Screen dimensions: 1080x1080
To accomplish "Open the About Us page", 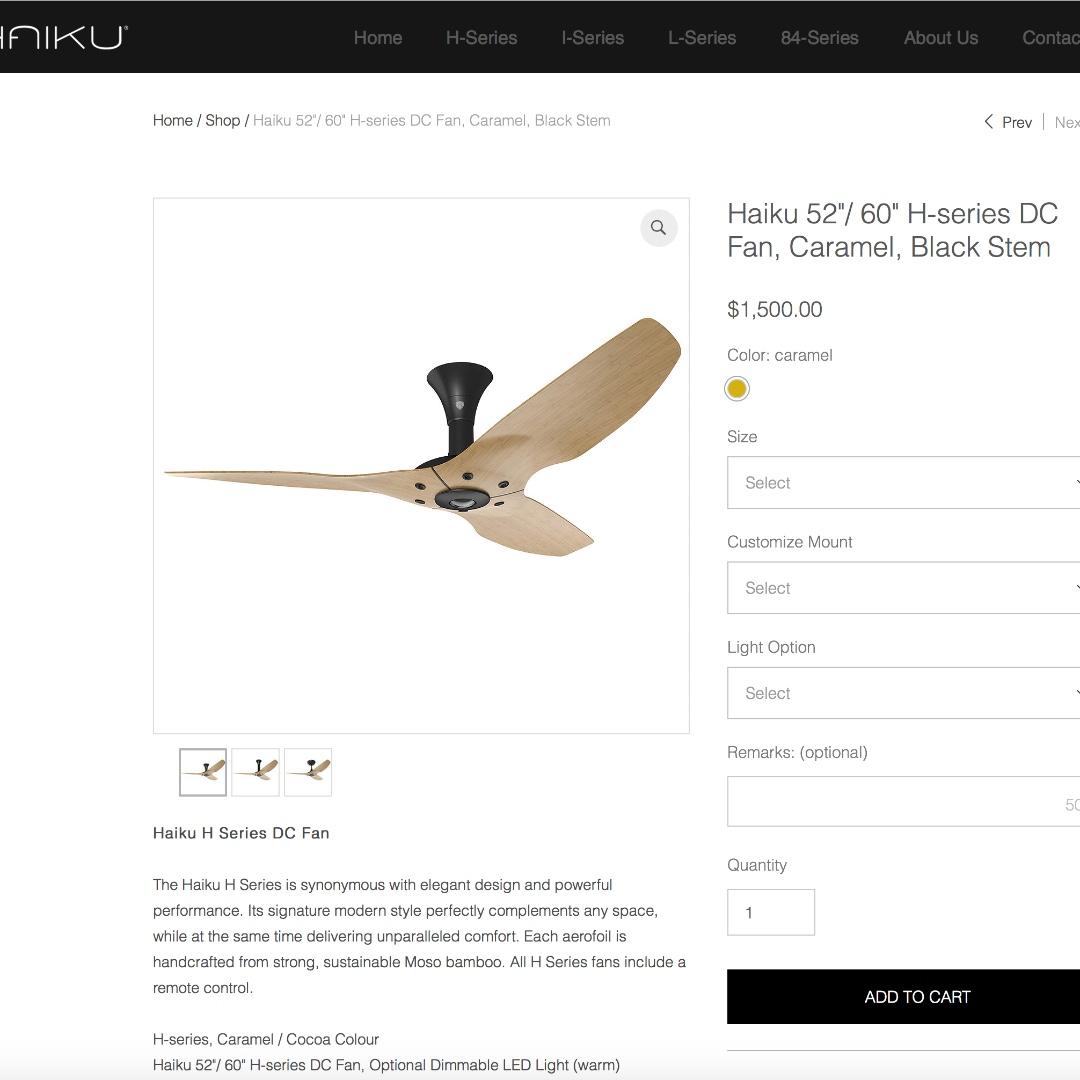I will click(x=940, y=38).
